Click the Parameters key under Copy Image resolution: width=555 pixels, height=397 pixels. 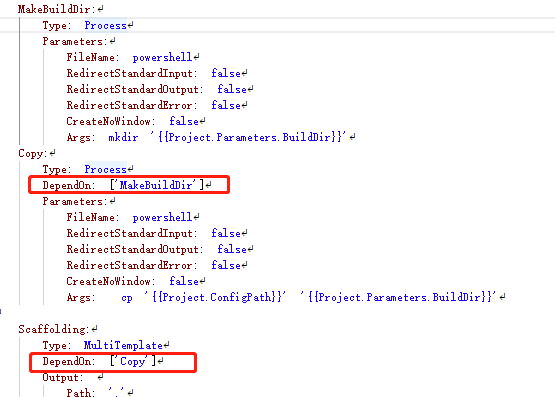coord(74,201)
